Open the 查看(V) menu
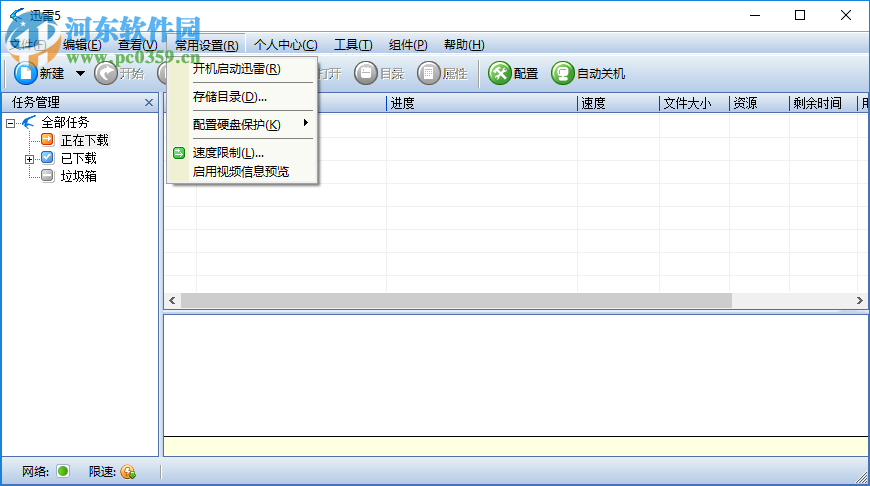This screenshot has height=486, width=870. pyautogui.click(x=138, y=45)
